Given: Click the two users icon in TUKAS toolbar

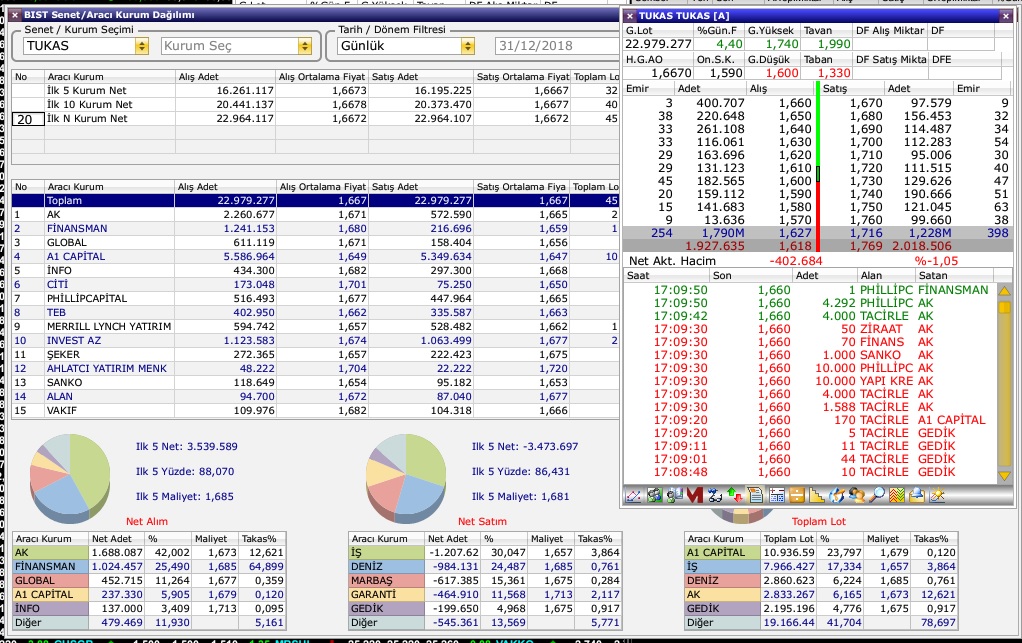Looking at the screenshot, I should coord(857,495).
